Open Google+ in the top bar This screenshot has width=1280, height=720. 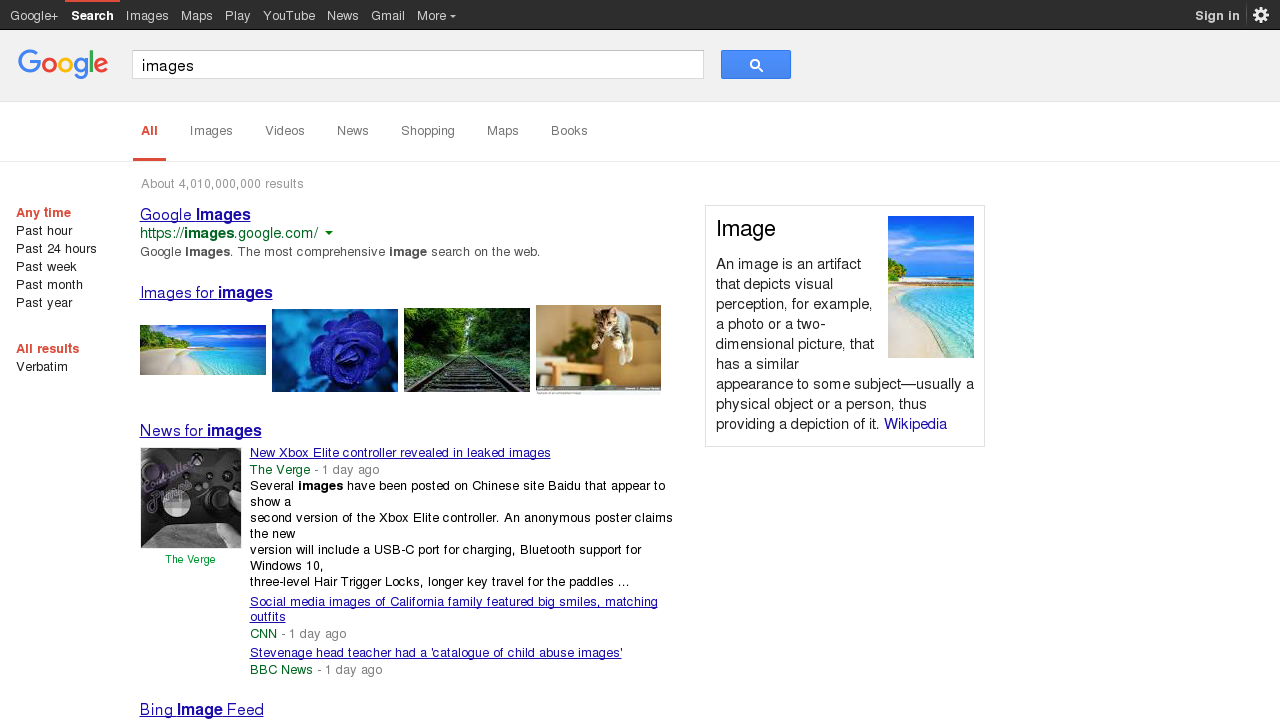pos(34,15)
